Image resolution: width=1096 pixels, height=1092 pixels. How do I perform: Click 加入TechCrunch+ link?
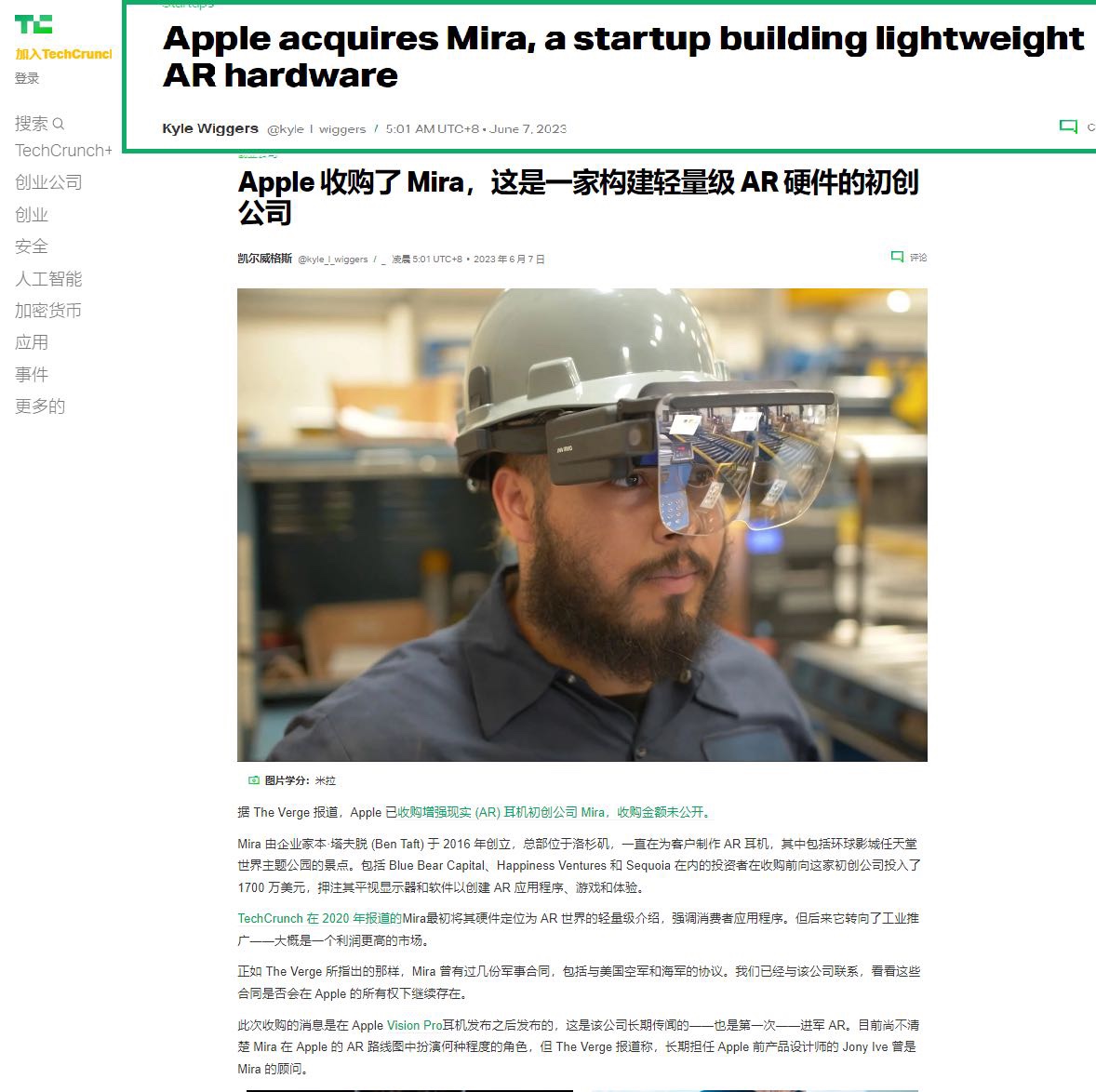coord(63,54)
